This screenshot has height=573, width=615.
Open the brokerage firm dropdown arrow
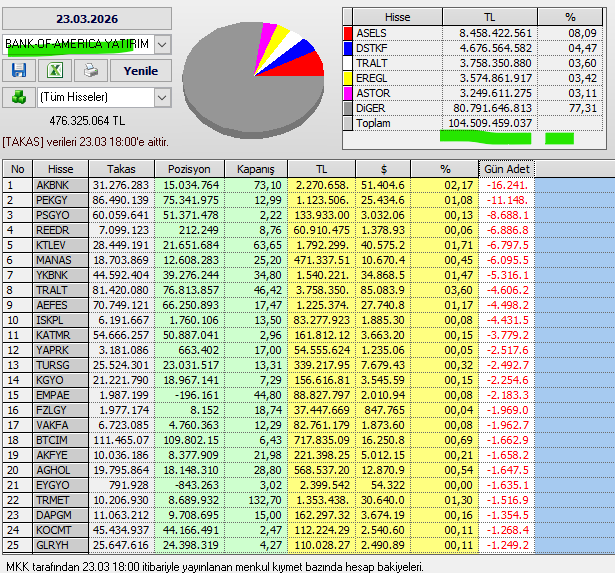point(163,44)
